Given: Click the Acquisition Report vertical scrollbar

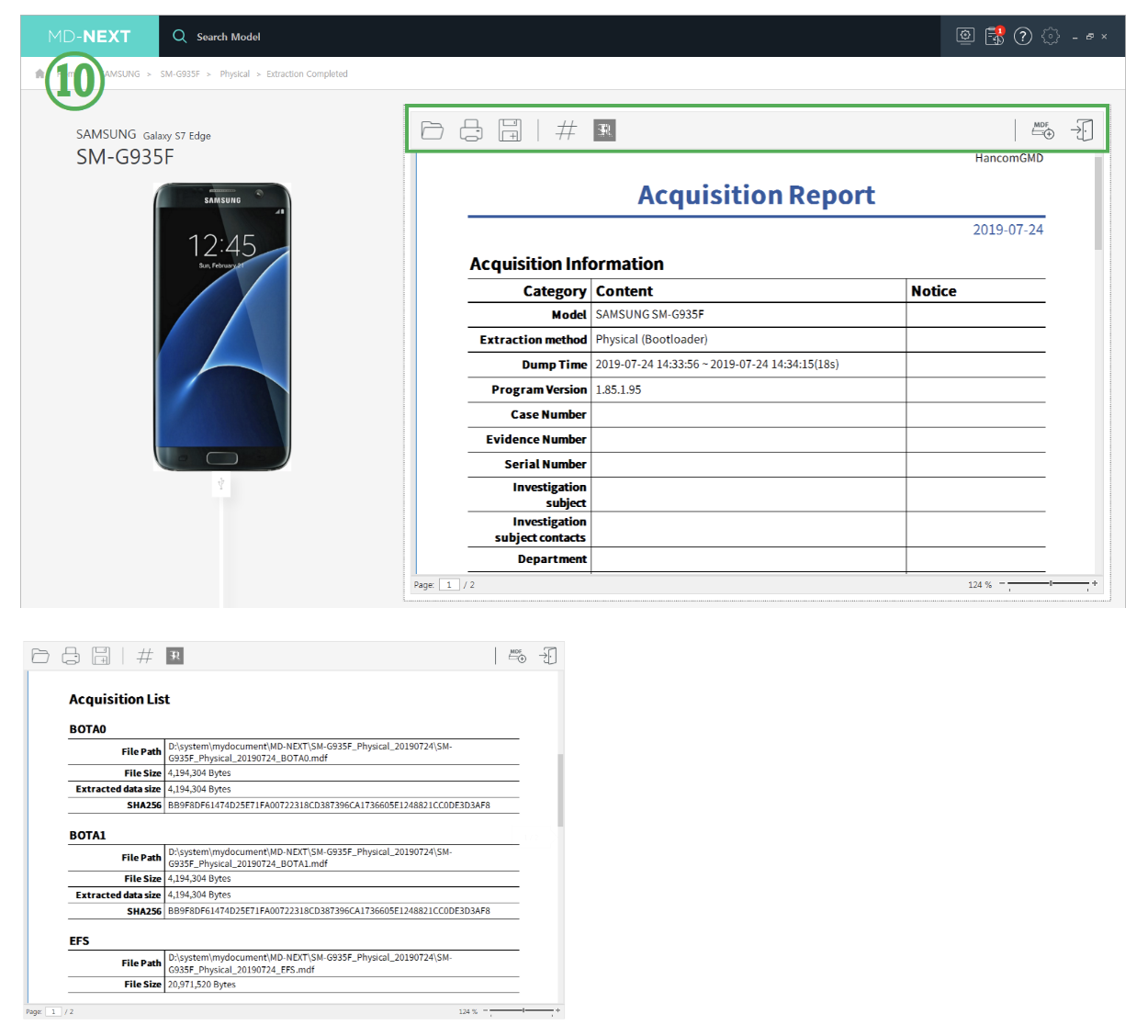Looking at the screenshot, I should click(x=1098, y=204).
